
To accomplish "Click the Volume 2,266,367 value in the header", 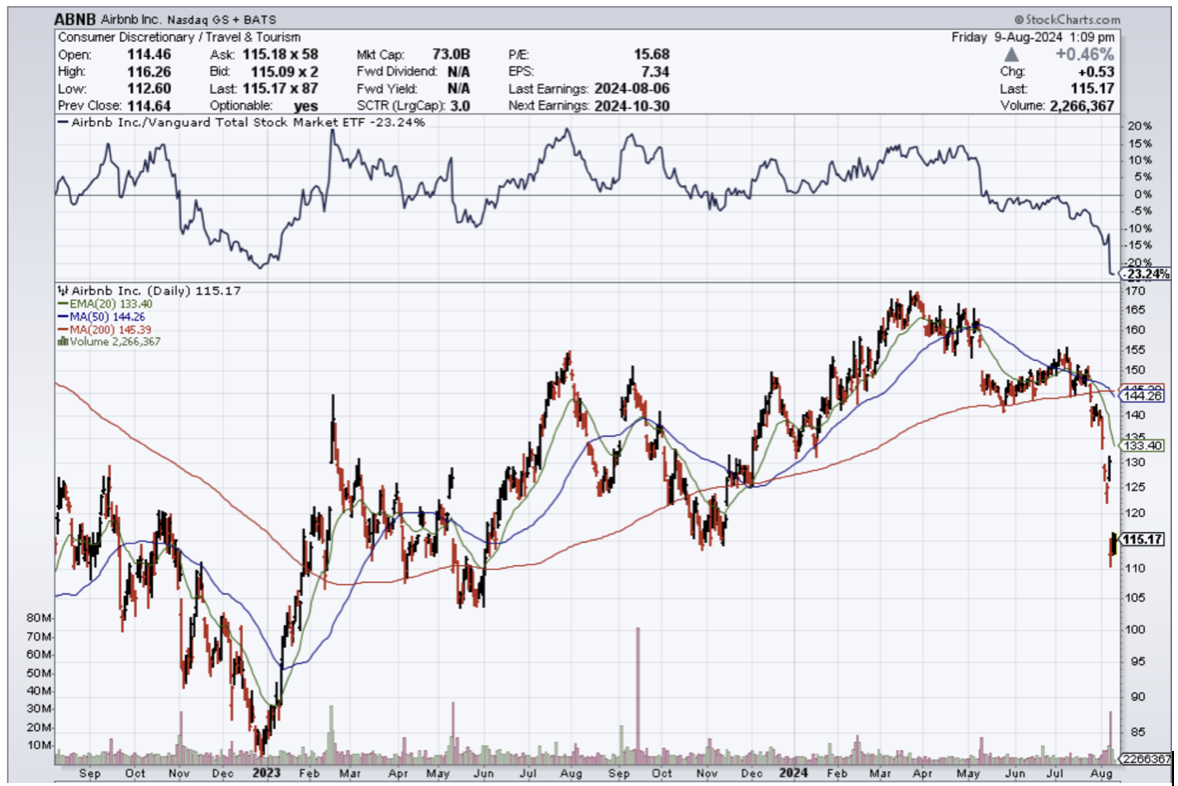I will click(x=1081, y=105).
